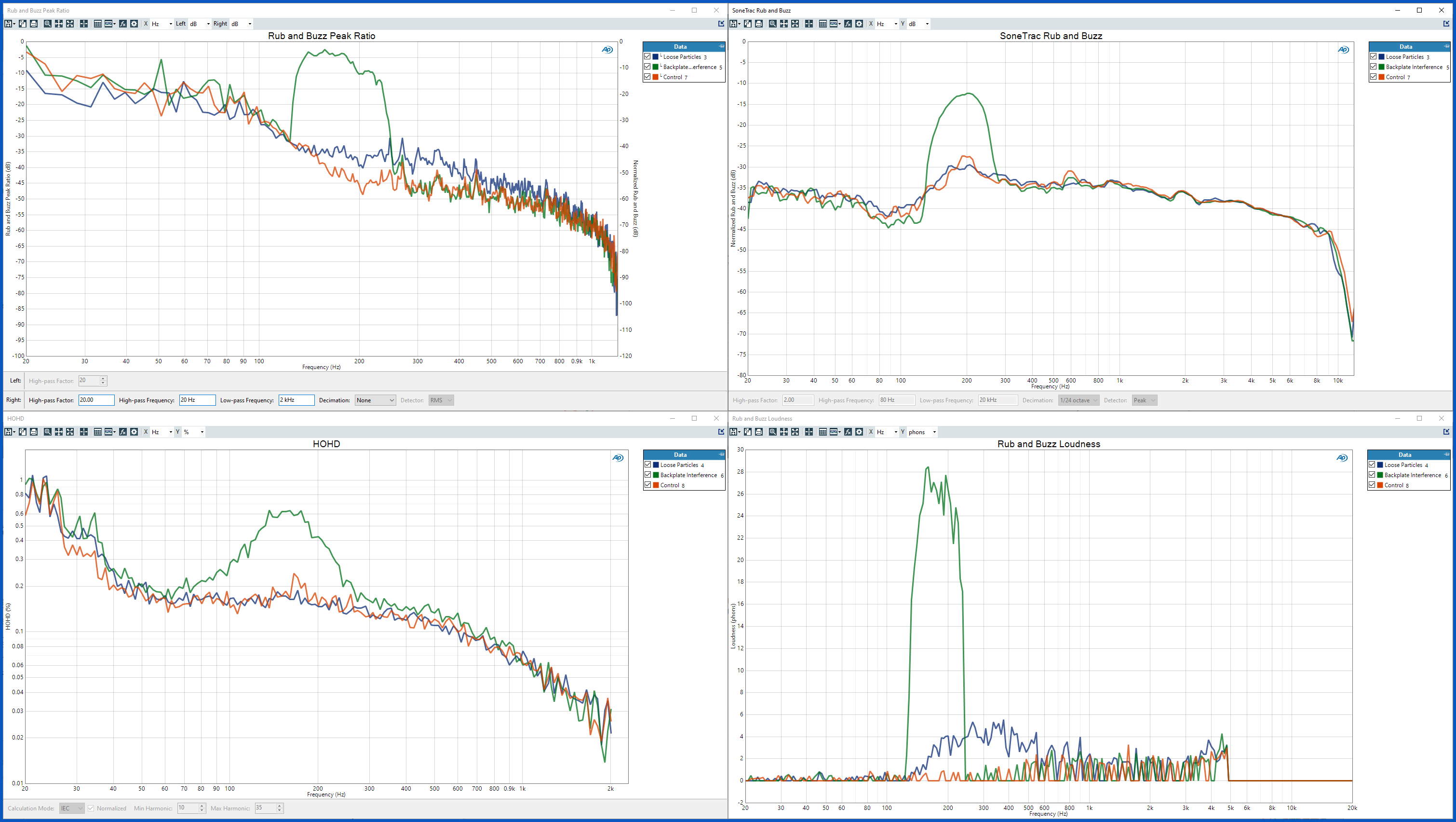Click the print icon in the SoneTrac toolbar

tap(758, 24)
